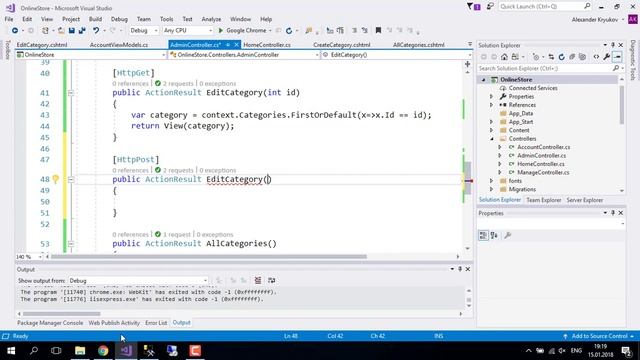Switch to the EditCategory.cshtml tab
Screen dimensions: 640x360
[x=42, y=45]
